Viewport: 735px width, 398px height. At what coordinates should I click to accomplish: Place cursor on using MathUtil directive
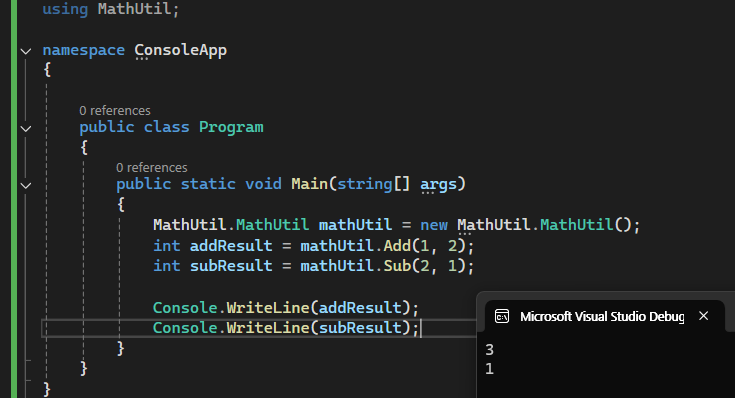111,9
